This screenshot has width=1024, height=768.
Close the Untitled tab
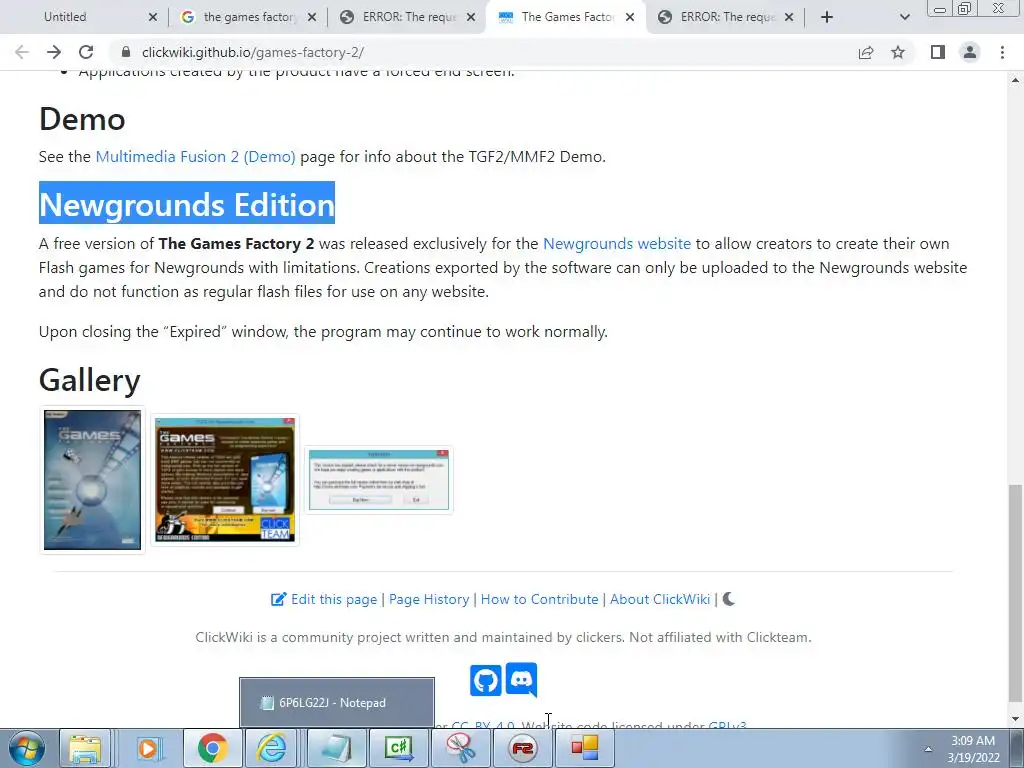pyautogui.click(x=153, y=17)
